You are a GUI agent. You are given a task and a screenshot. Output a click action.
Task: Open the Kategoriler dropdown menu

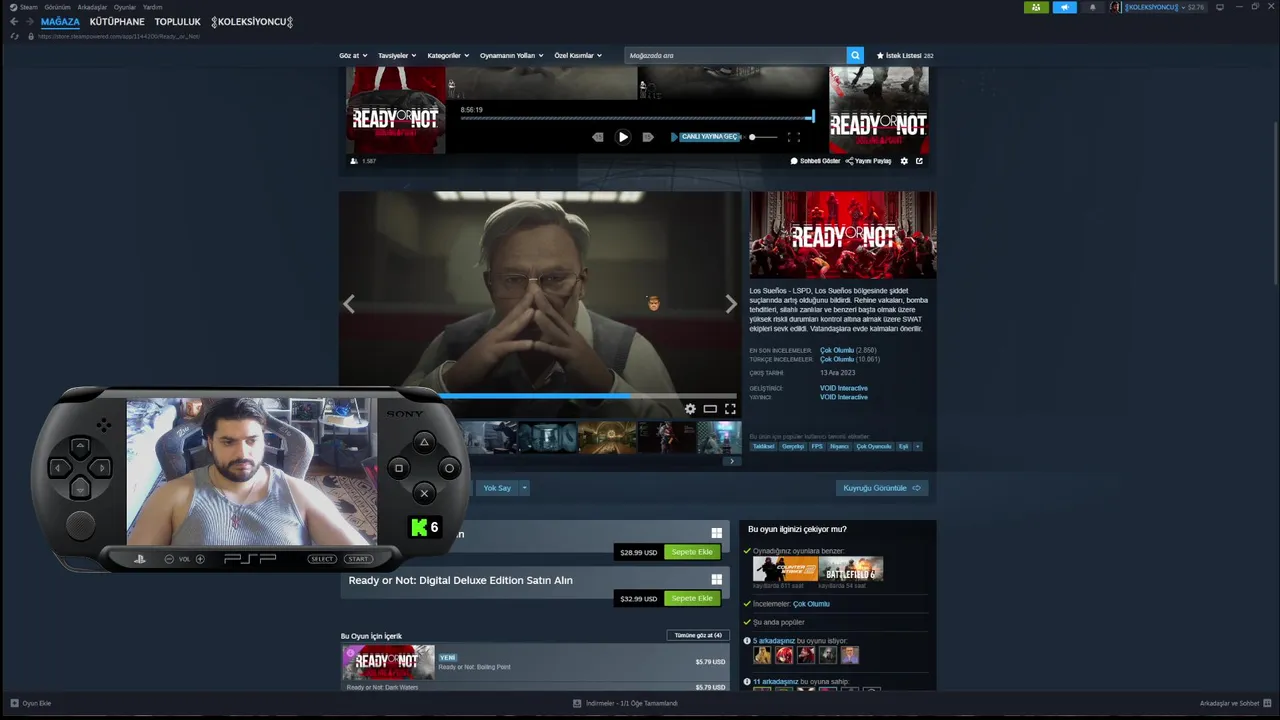(448, 56)
